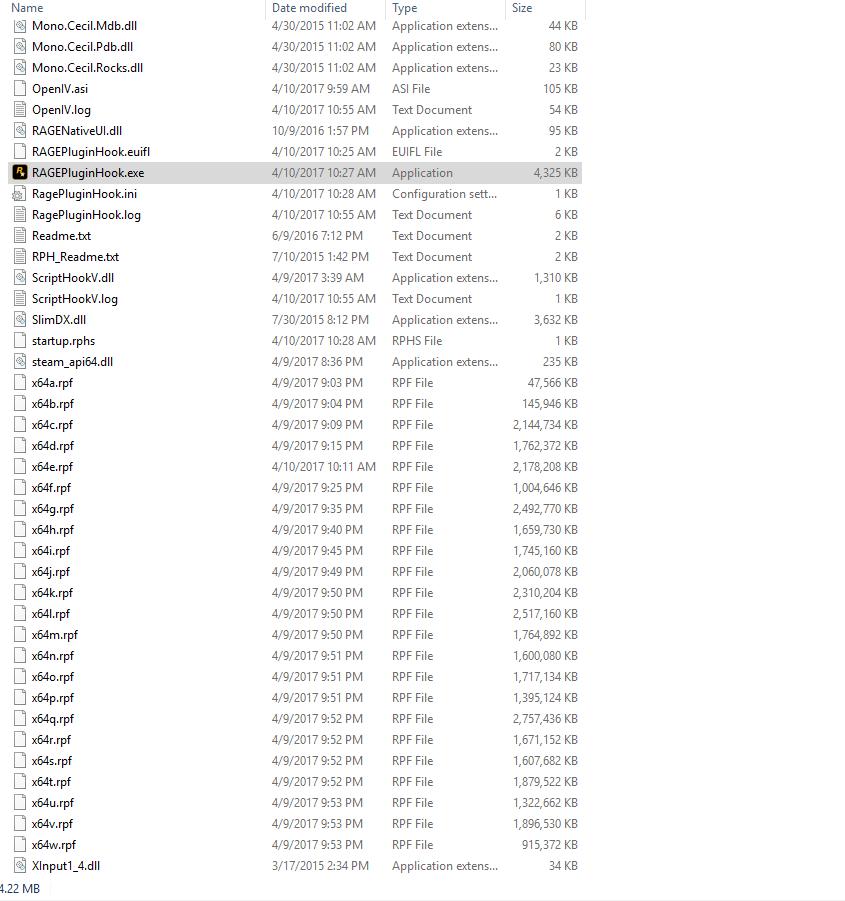The height and width of the screenshot is (901, 845).
Task: Select the Mono.Cecil.Pdb.dll file icon
Action: coord(20,47)
